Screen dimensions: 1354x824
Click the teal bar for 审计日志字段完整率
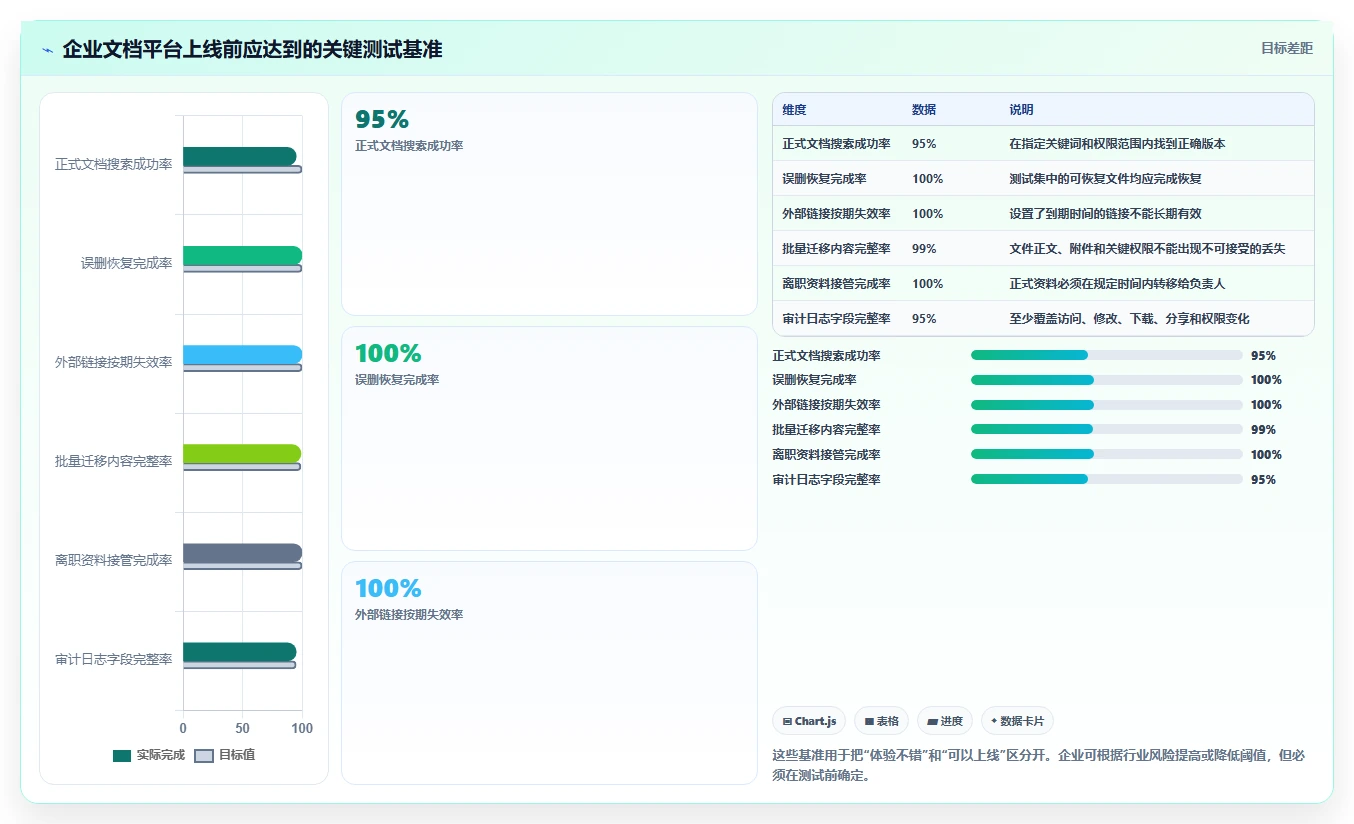tap(239, 651)
